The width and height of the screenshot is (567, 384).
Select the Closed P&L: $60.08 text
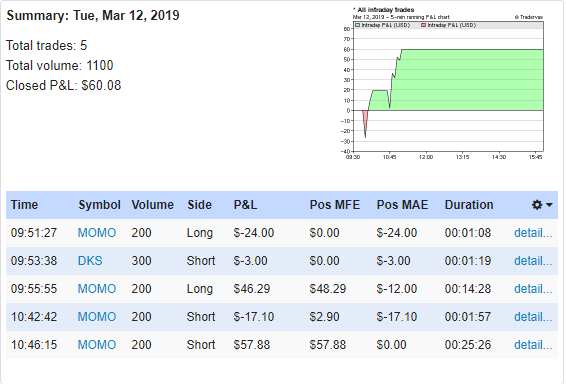pyautogui.click(x=64, y=86)
